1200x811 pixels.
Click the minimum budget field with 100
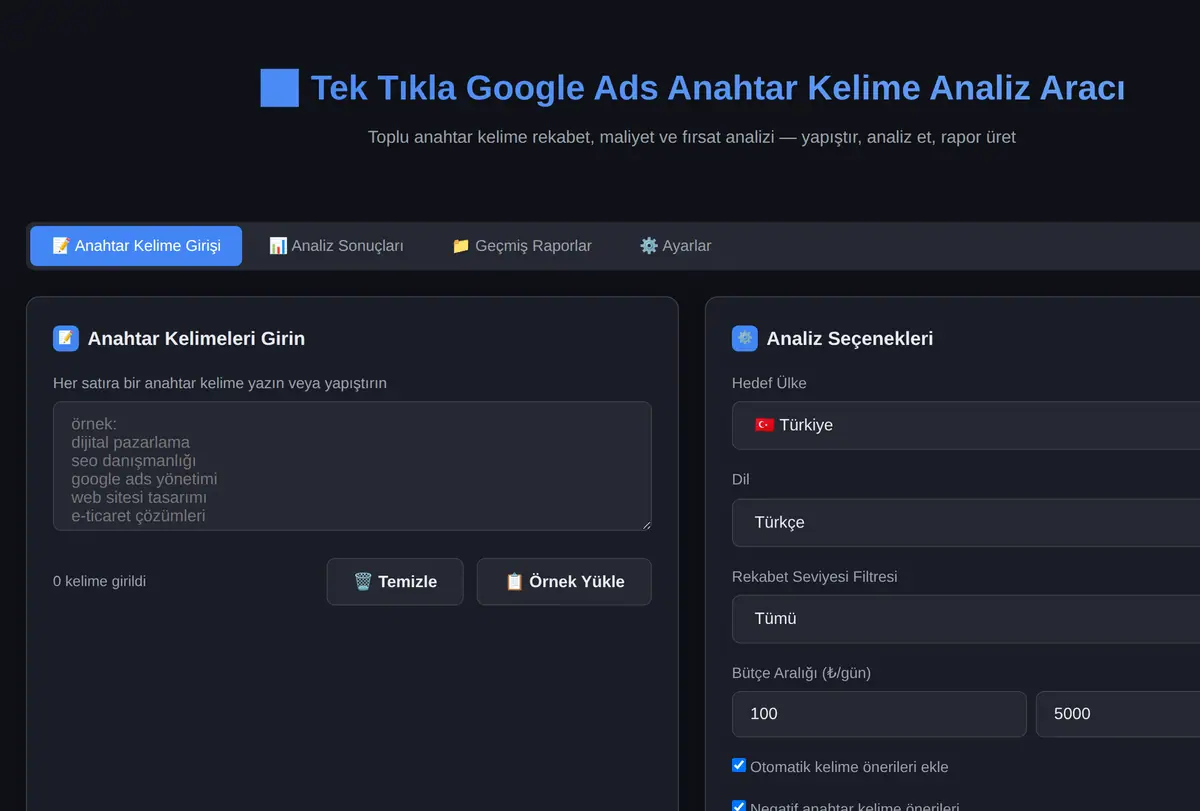point(879,714)
